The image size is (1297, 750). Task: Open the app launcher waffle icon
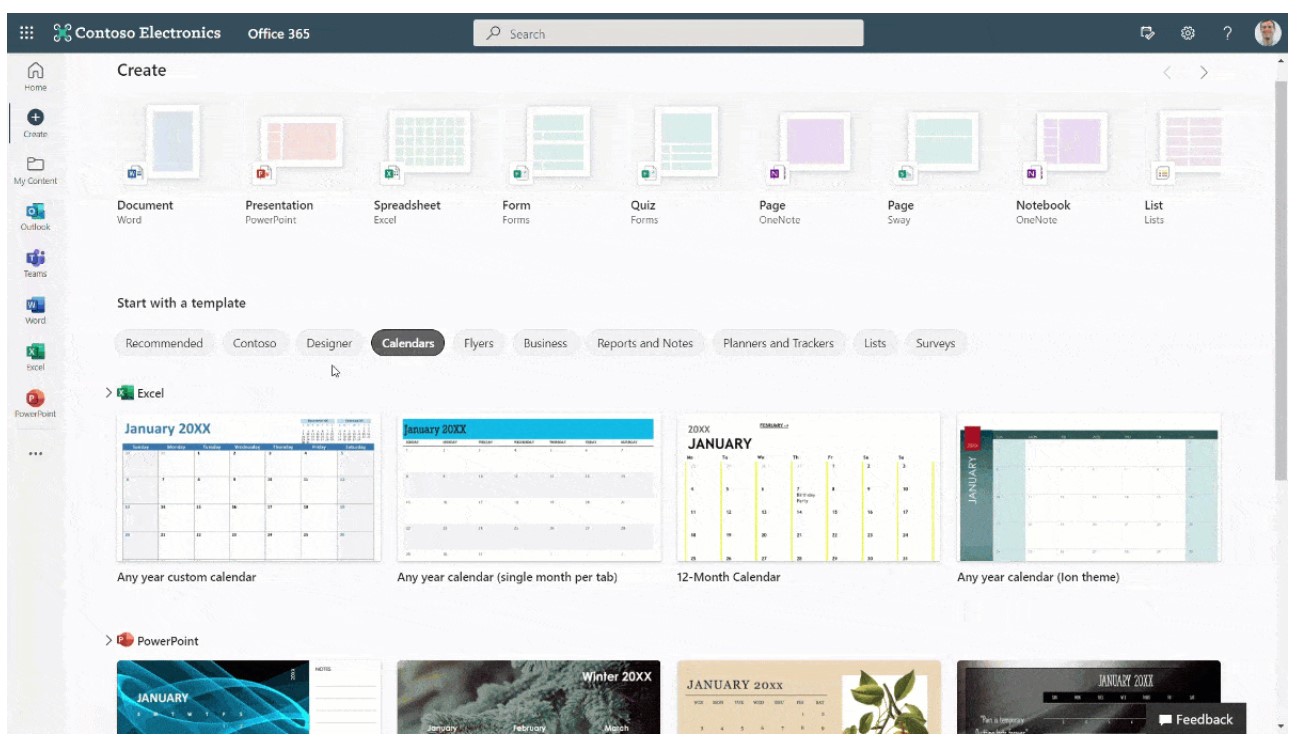point(27,33)
